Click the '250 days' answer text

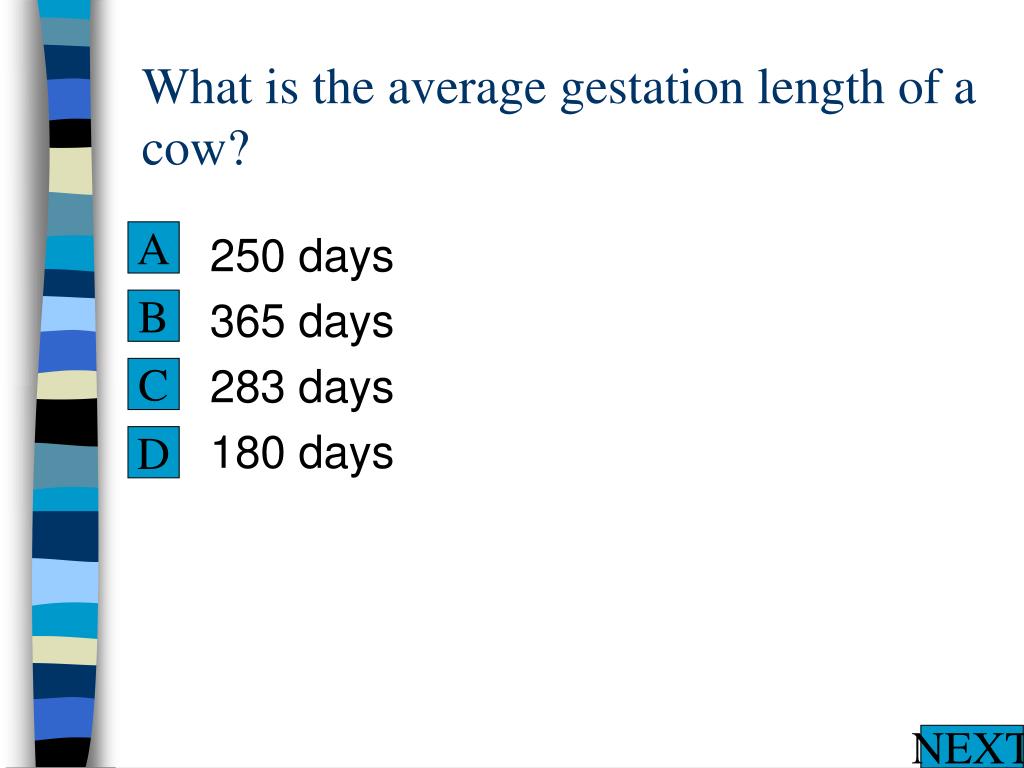[x=302, y=255]
